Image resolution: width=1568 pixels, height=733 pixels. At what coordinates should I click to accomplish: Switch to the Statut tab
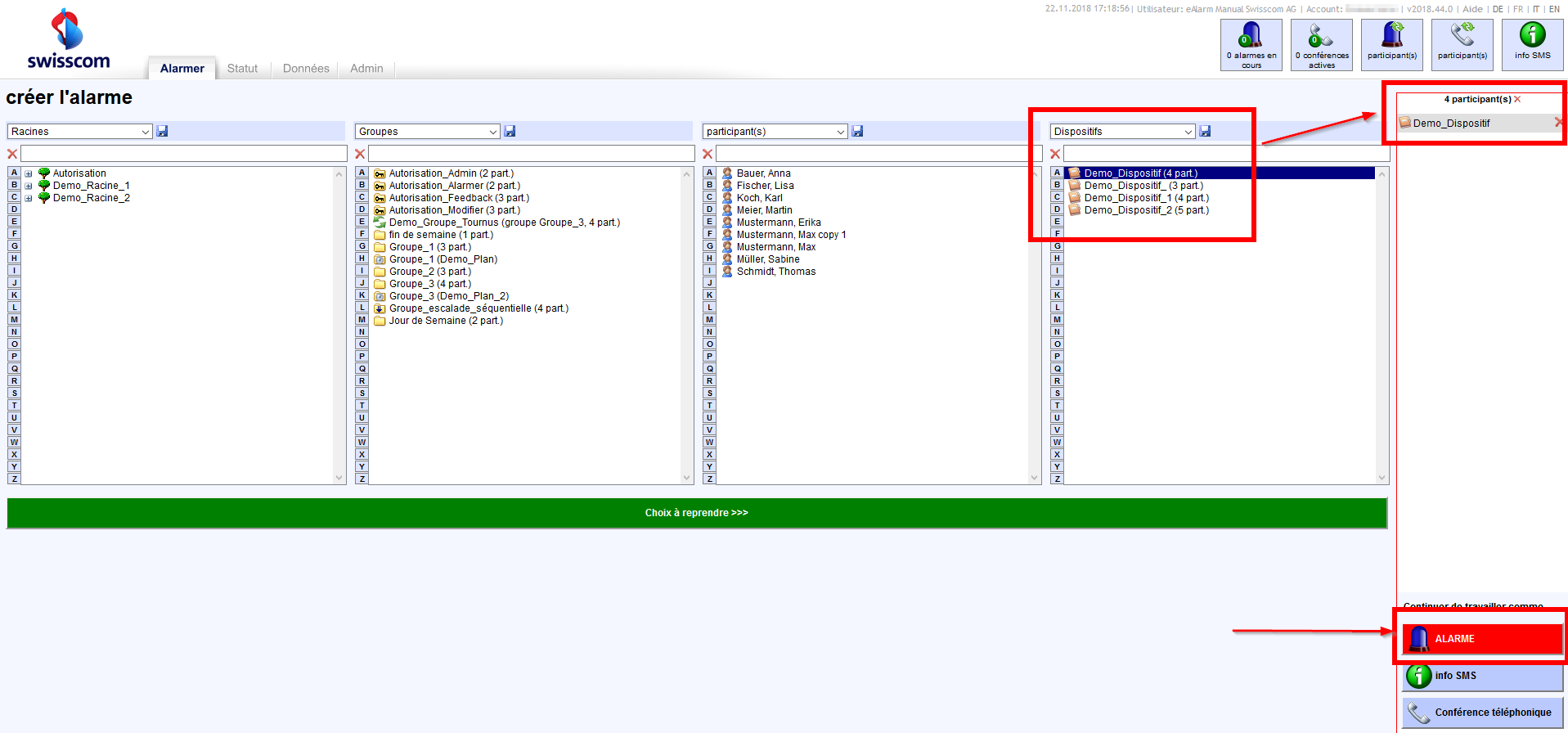[242, 69]
